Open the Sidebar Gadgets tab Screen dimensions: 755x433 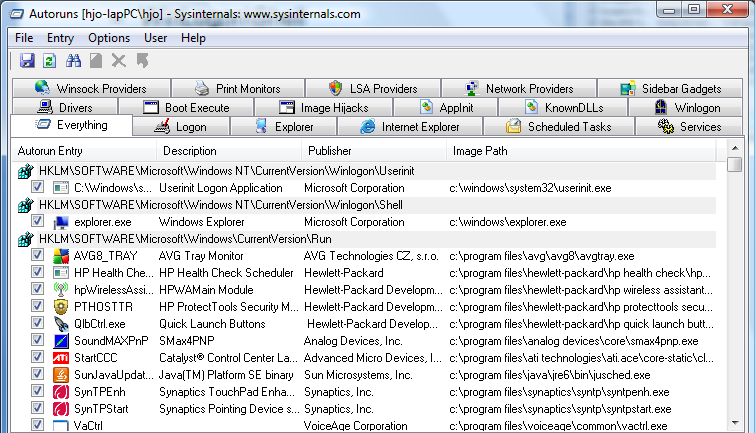point(670,89)
